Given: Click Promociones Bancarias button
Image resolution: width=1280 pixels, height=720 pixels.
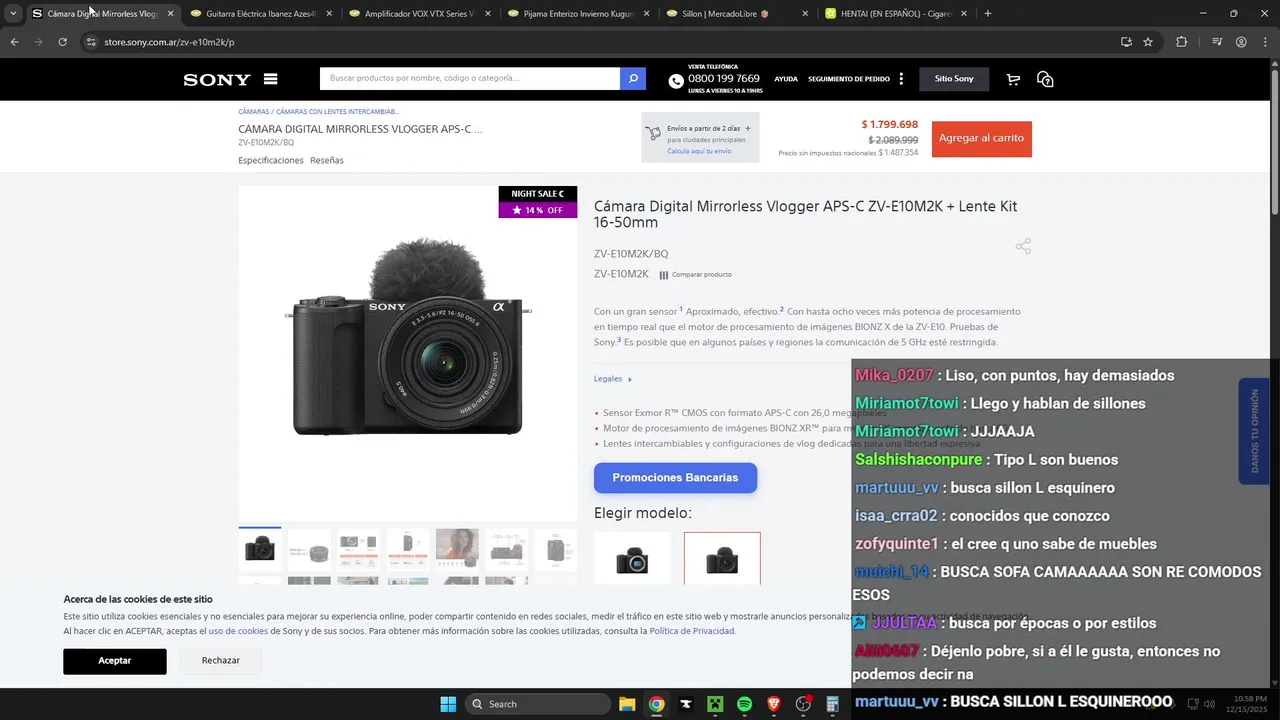Looking at the screenshot, I should (x=675, y=478).
